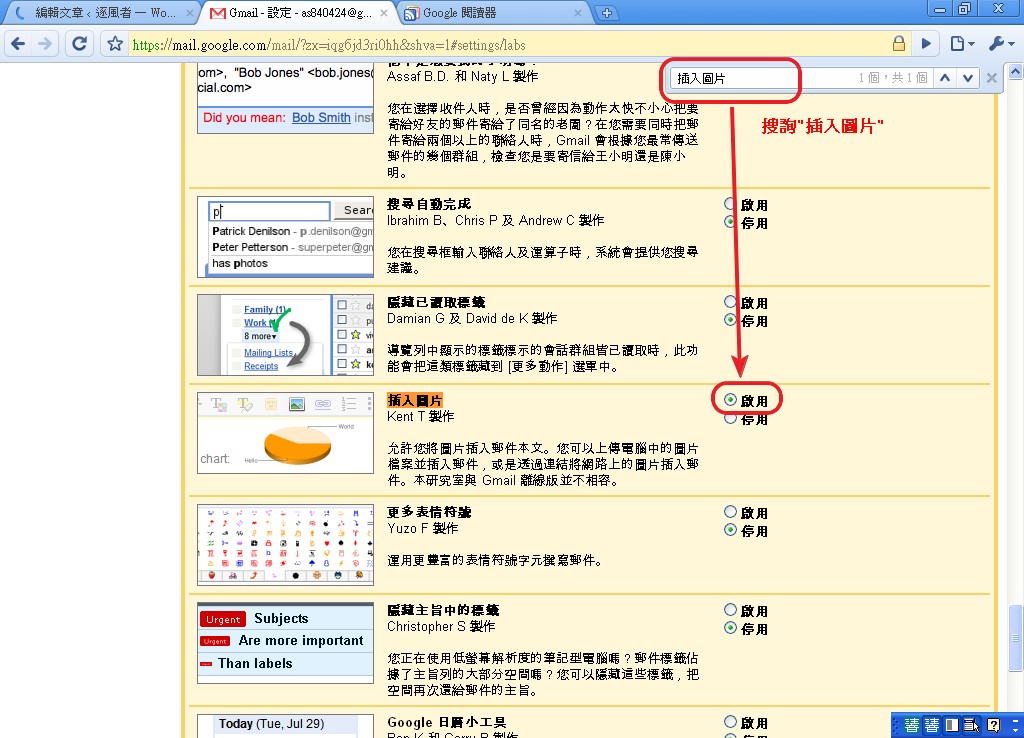
Task: Click the emoticon grid preview thumbnail
Action: (x=285, y=545)
